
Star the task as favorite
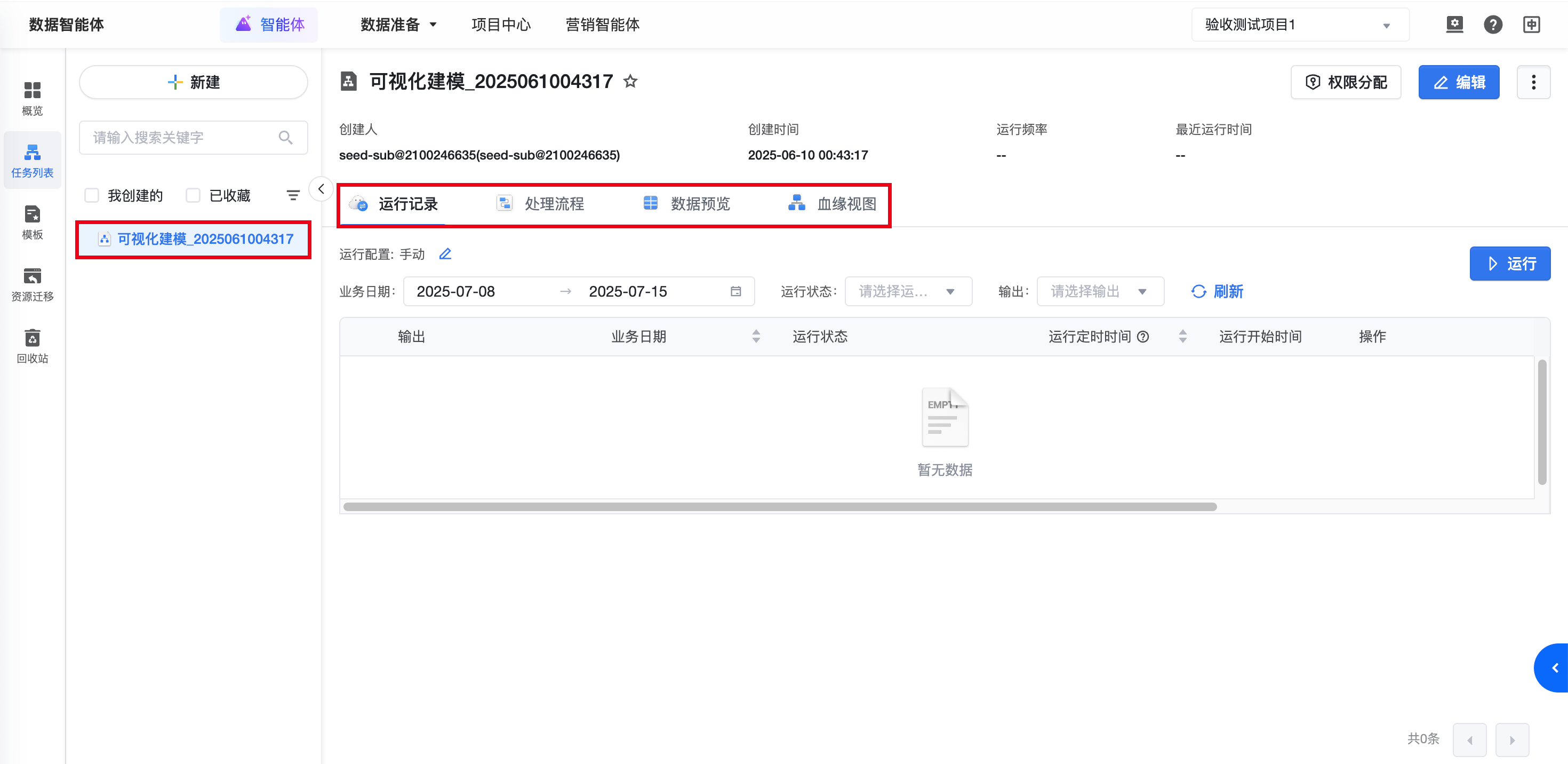coord(630,81)
